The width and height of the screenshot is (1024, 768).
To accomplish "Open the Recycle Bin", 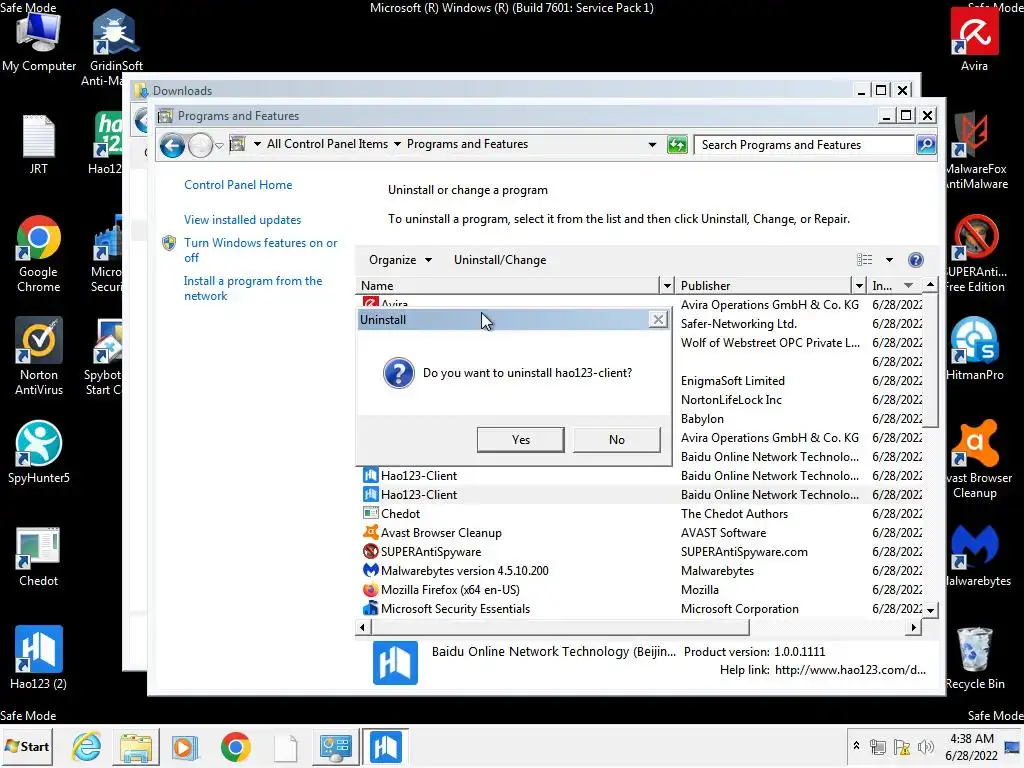I will pos(974,658).
